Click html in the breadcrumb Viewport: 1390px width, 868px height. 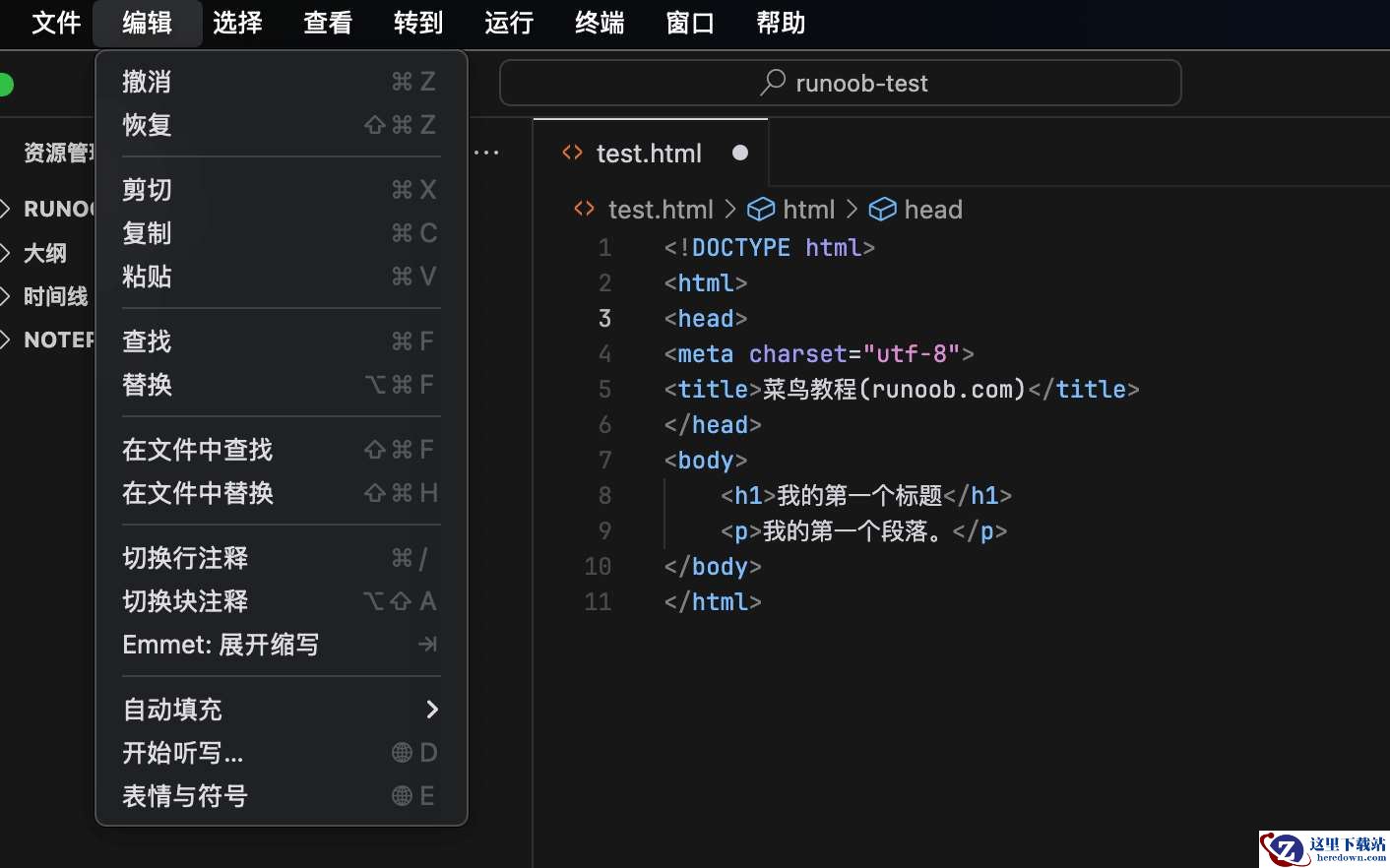click(x=809, y=210)
